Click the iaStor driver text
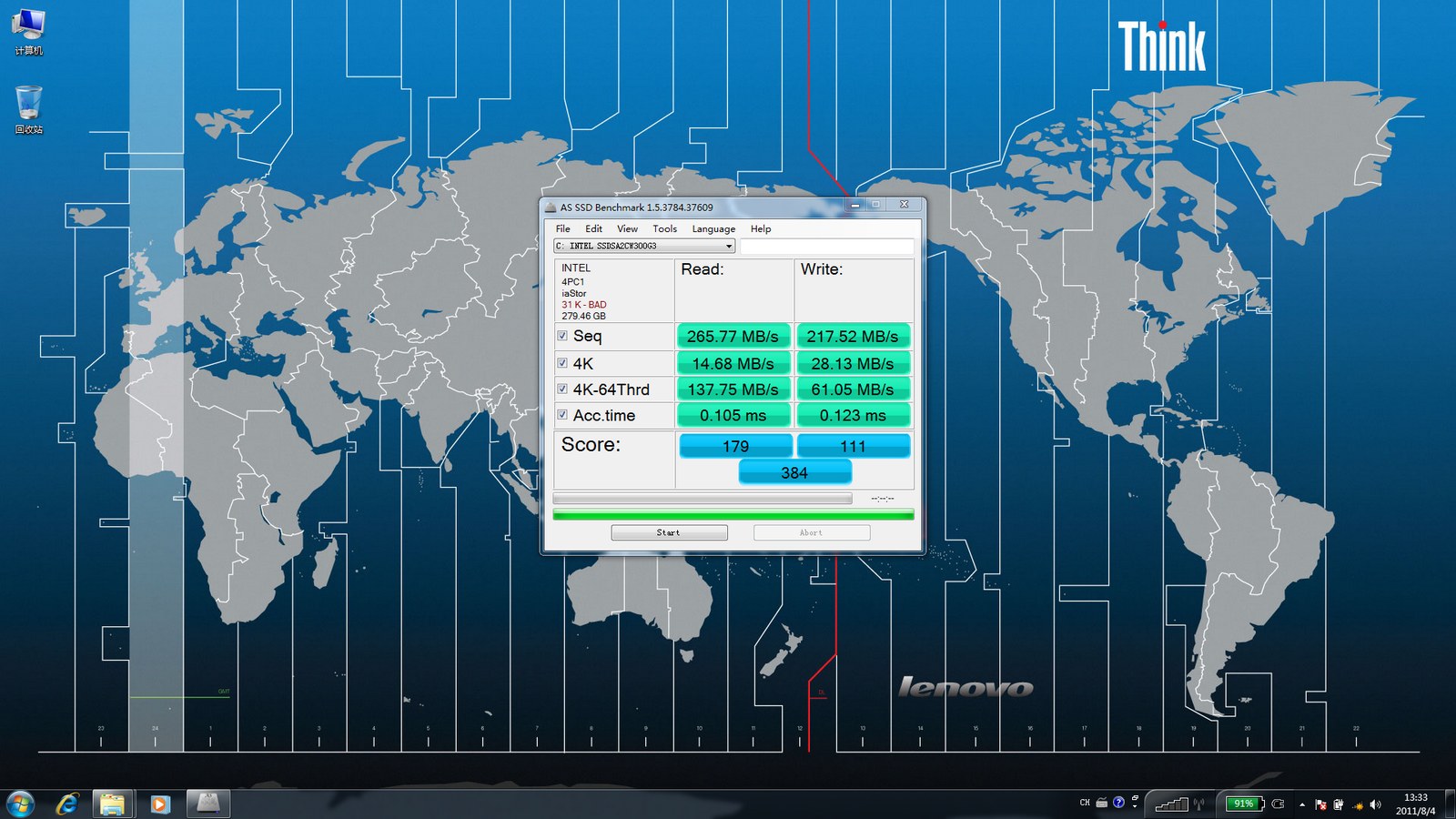This screenshot has width=1456, height=819. [573, 293]
